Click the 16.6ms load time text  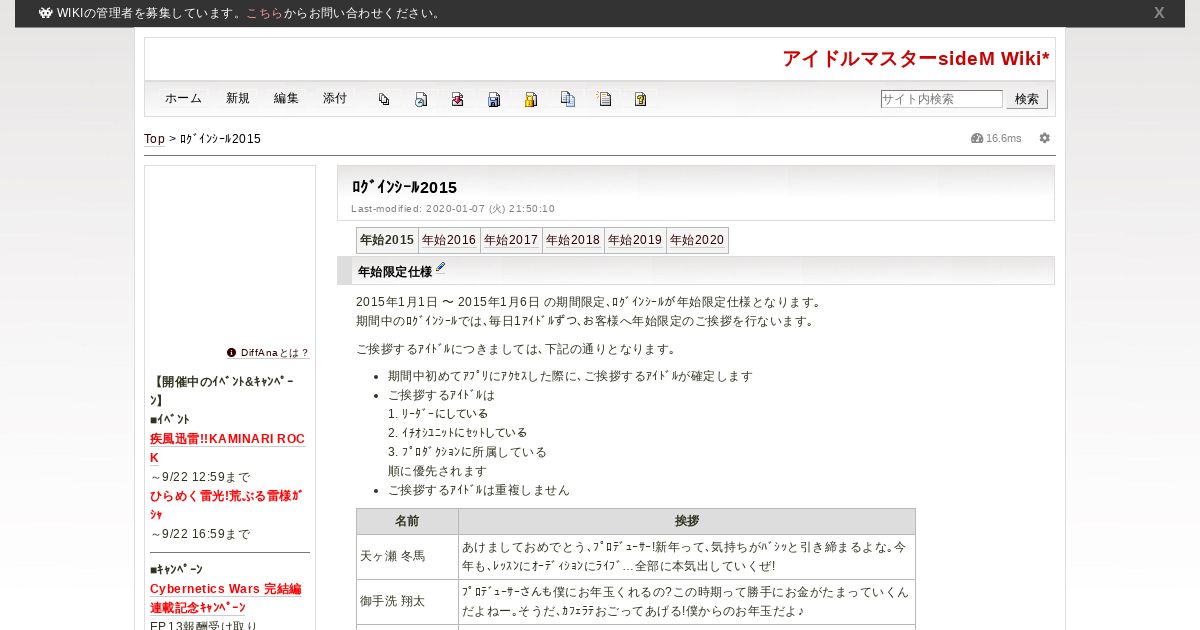pos(1004,138)
